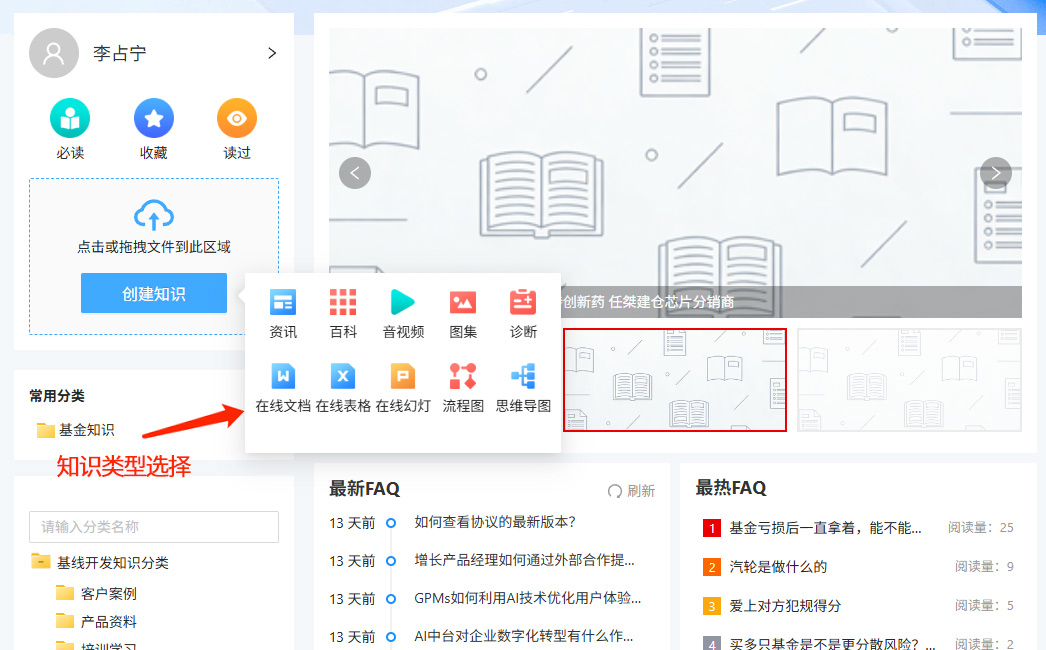Click the 创建知识 button
This screenshot has height=650, width=1046.
(154, 293)
